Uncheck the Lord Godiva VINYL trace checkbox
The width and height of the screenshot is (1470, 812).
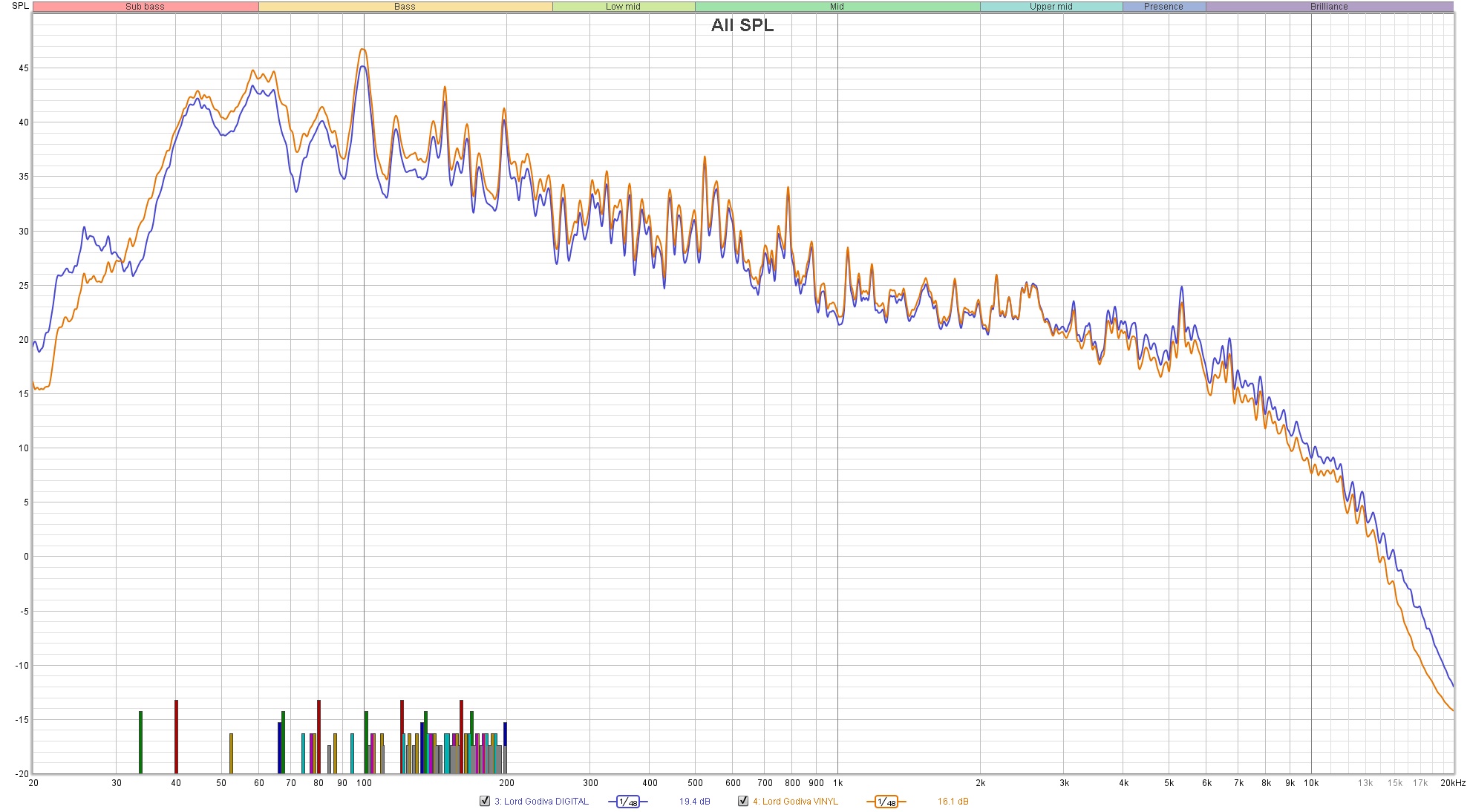pyautogui.click(x=743, y=801)
